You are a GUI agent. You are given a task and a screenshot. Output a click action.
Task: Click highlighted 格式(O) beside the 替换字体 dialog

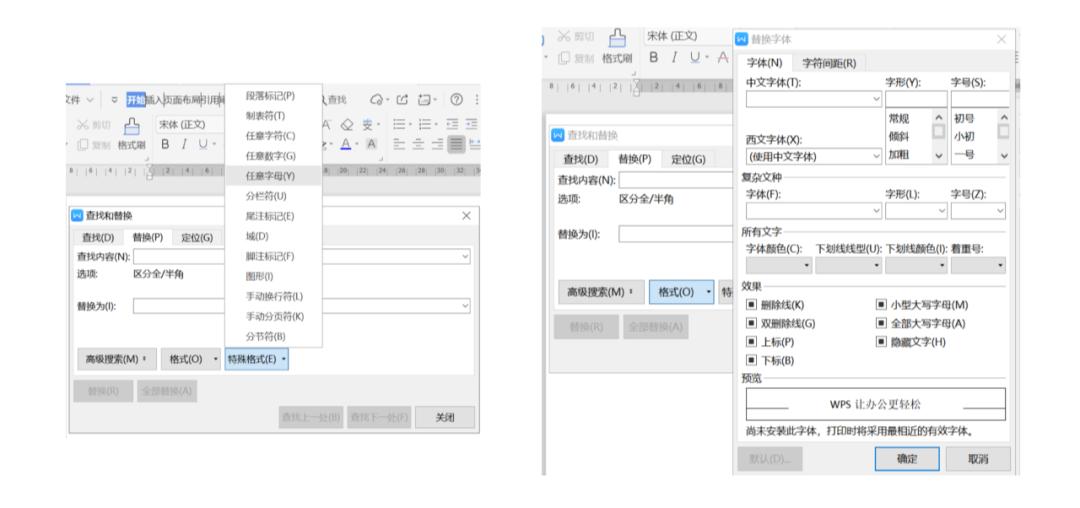681,292
